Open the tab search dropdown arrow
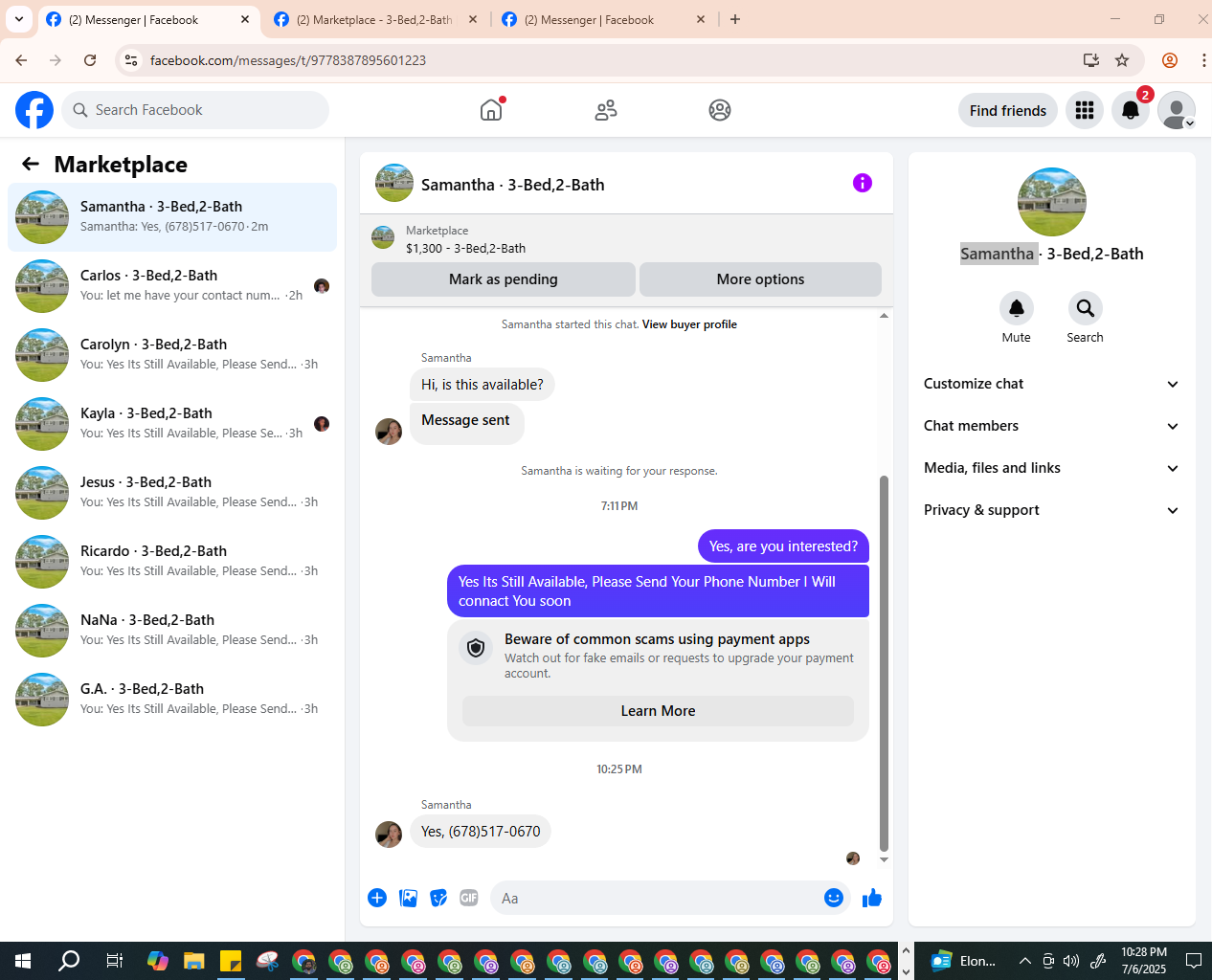 tap(19, 19)
